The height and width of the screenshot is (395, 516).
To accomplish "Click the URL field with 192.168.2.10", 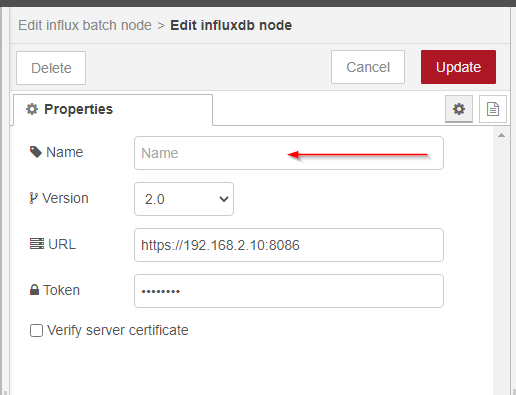I will coord(289,245).
